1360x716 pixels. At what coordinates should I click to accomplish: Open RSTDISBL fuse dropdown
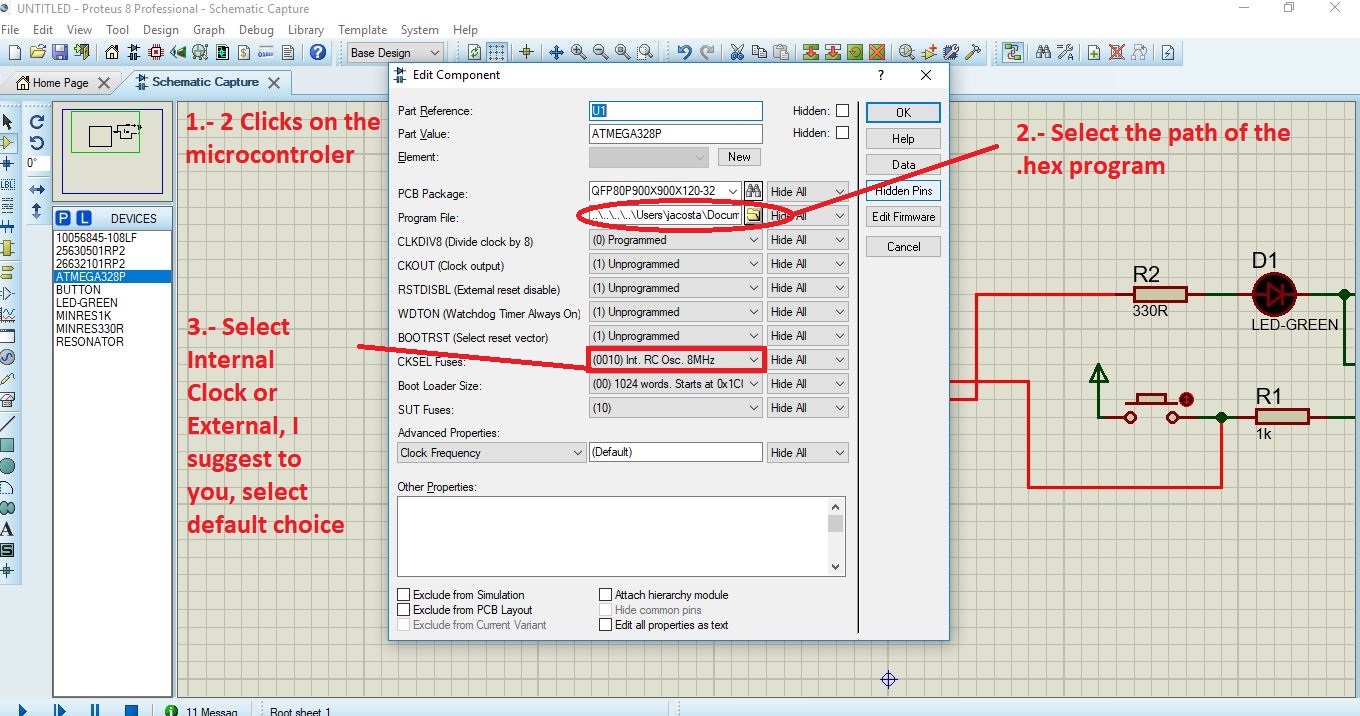coord(676,288)
